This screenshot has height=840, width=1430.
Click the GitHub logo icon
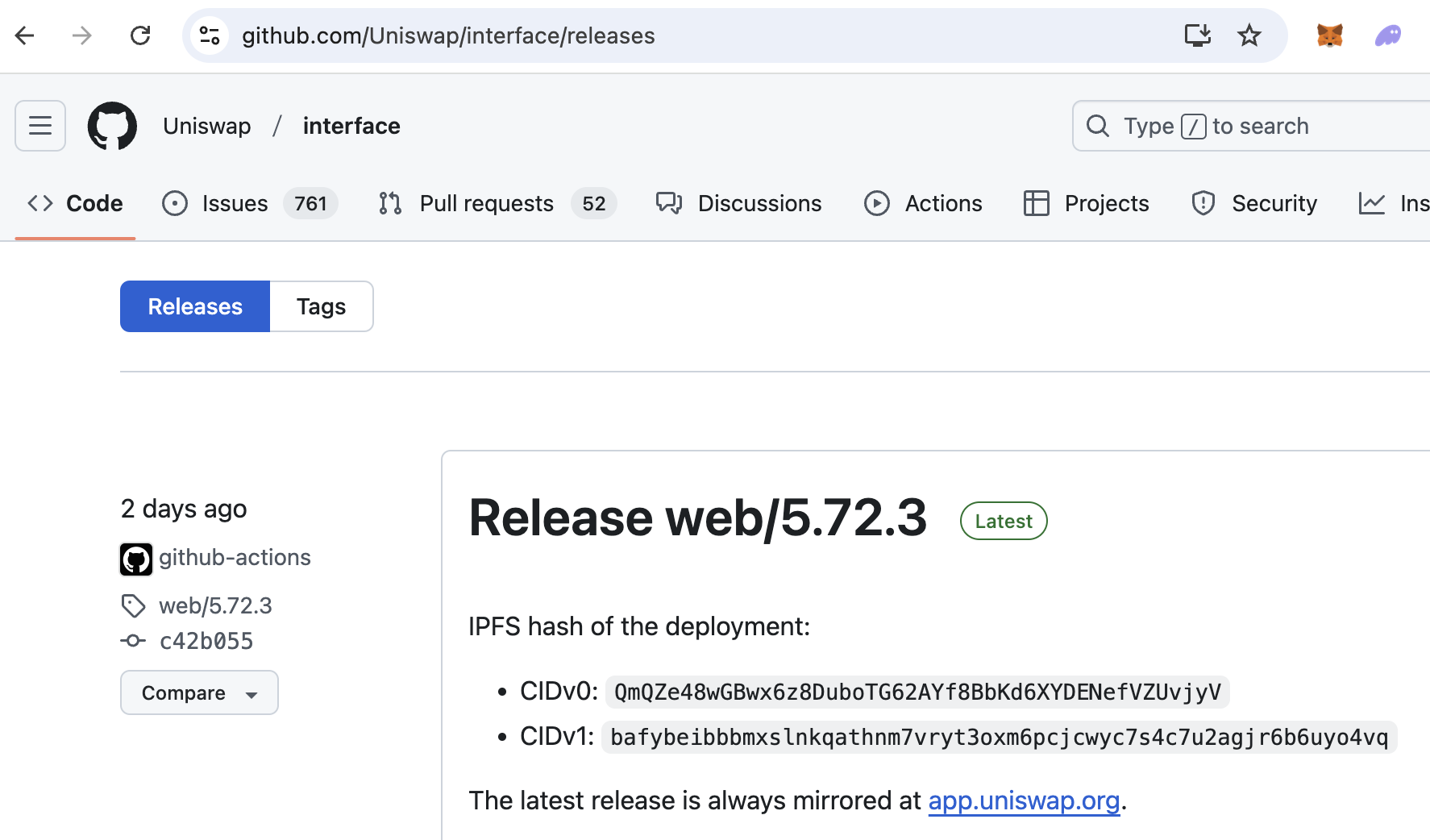[112, 126]
